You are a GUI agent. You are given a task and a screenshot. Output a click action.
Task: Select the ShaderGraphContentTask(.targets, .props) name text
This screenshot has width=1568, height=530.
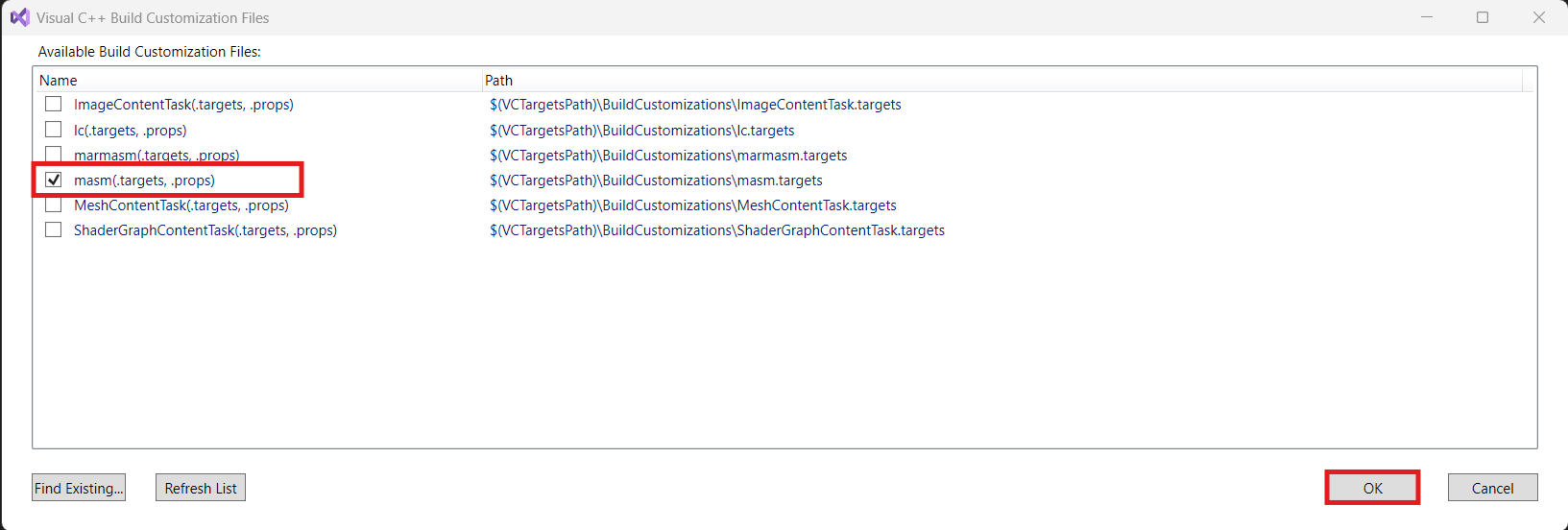pos(205,230)
